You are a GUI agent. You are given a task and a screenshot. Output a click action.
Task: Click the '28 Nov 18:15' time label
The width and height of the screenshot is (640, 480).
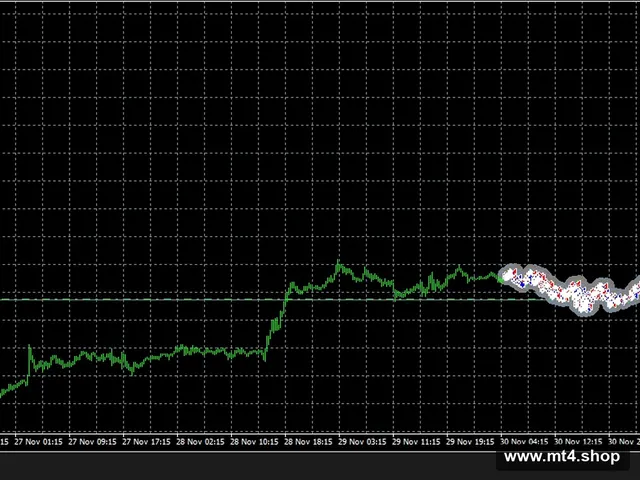(x=308, y=442)
